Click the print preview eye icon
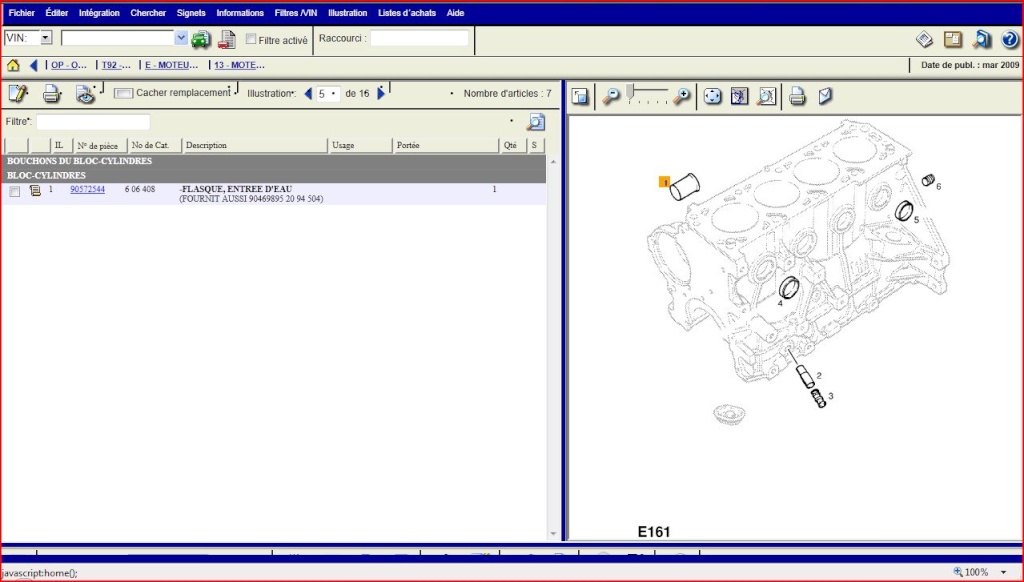The image size is (1024, 582). click(x=85, y=95)
